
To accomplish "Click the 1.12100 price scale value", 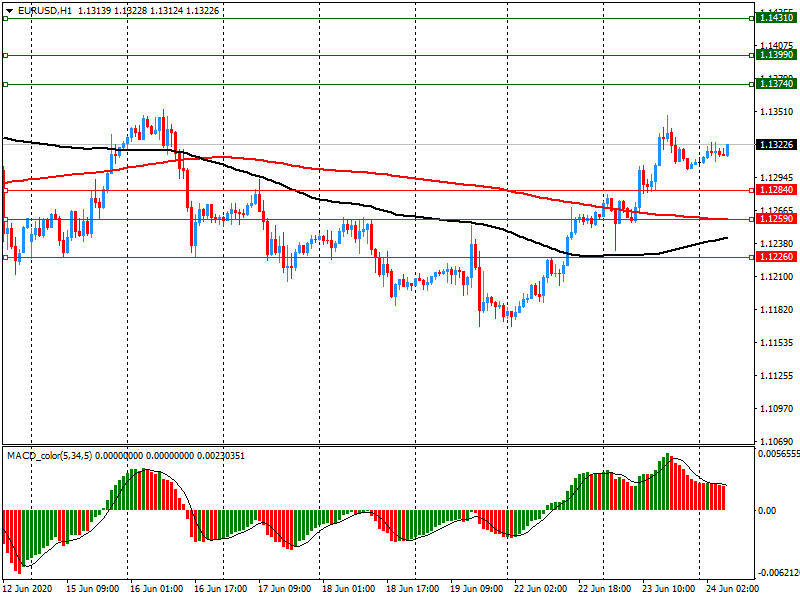I will [x=777, y=277].
